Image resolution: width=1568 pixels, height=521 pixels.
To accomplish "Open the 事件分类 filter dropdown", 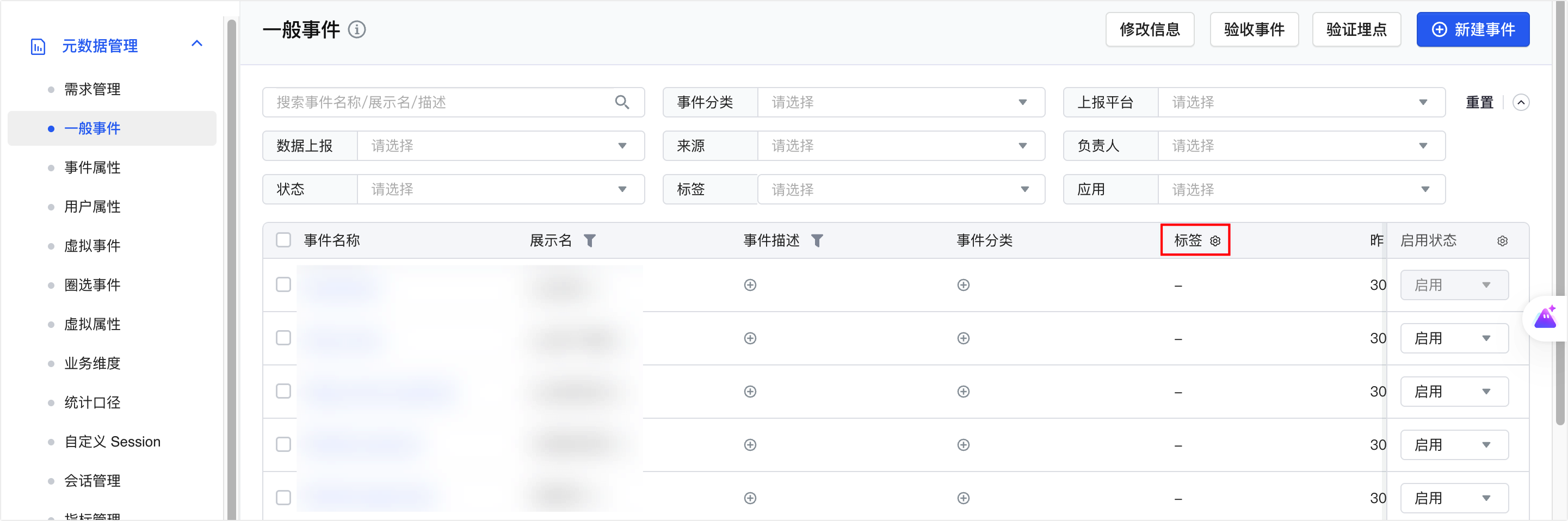I will (901, 102).
